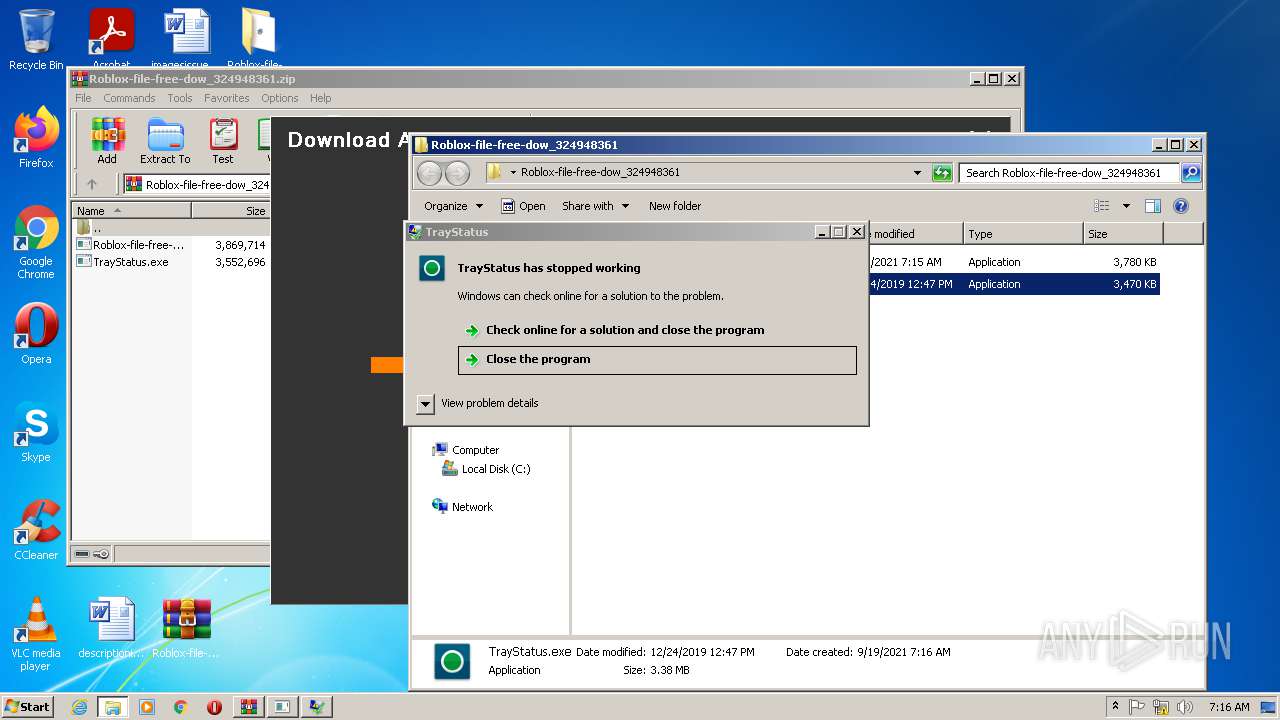Open the WinRAR File menu
The height and width of the screenshot is (720, 1280).
pyautogui.click(x=83, y=98)
